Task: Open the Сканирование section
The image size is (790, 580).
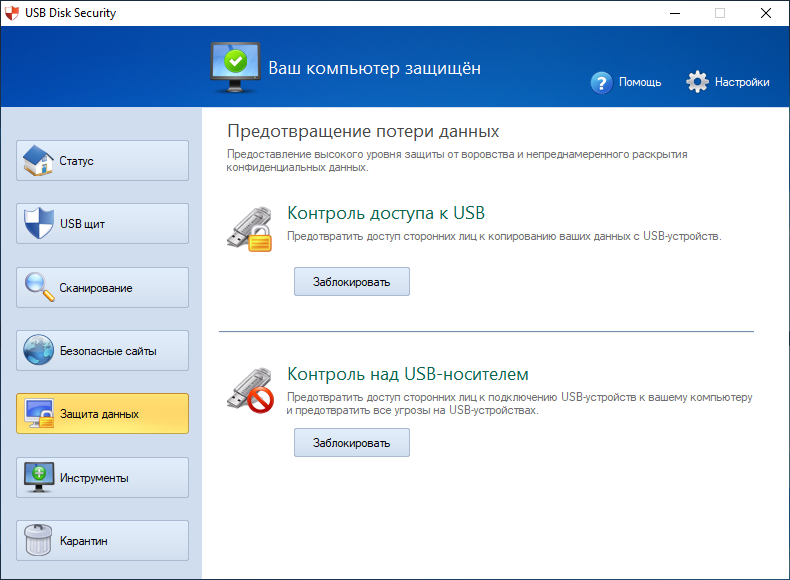Action: point(102,288)
